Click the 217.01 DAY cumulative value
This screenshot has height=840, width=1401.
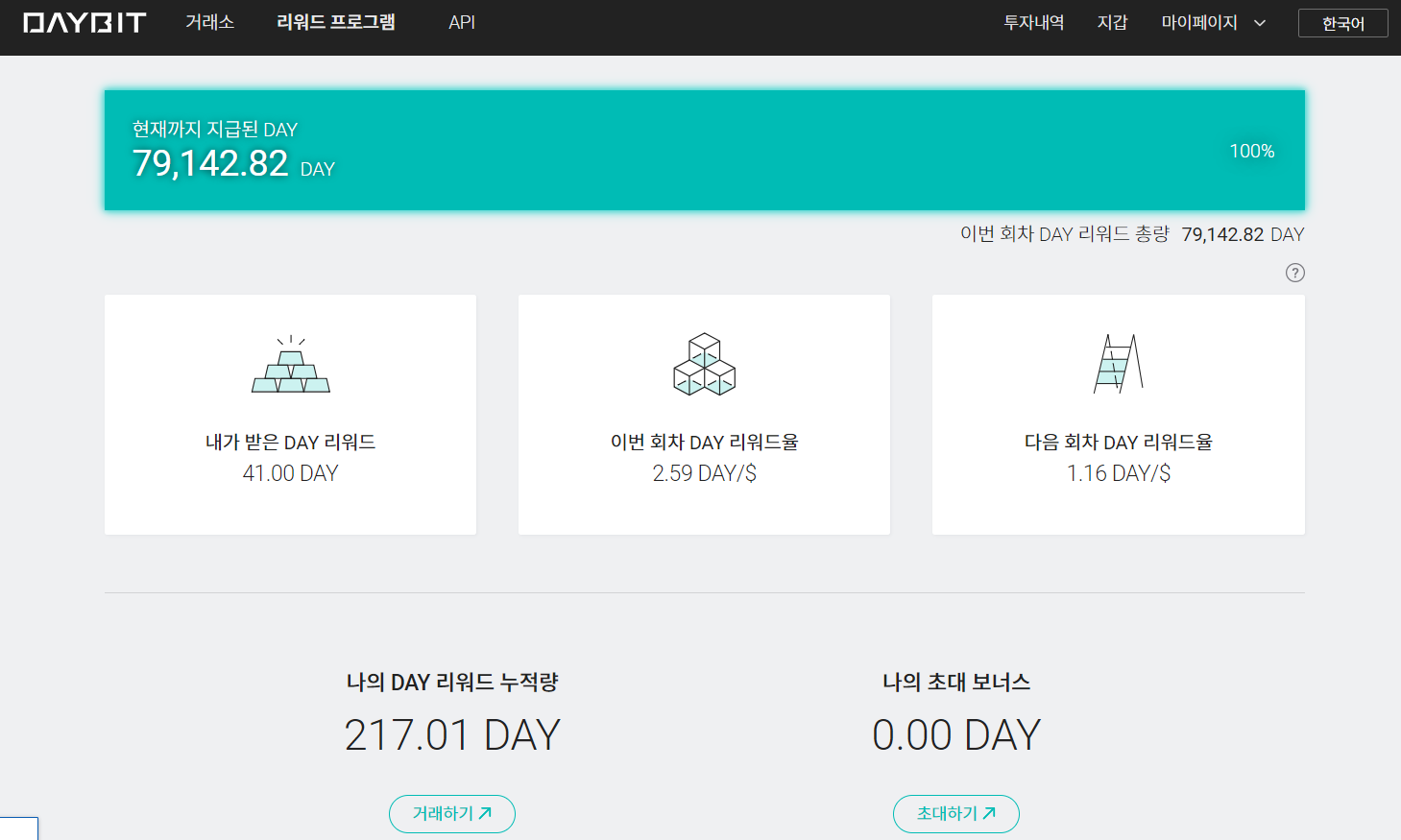coord(452,735)
